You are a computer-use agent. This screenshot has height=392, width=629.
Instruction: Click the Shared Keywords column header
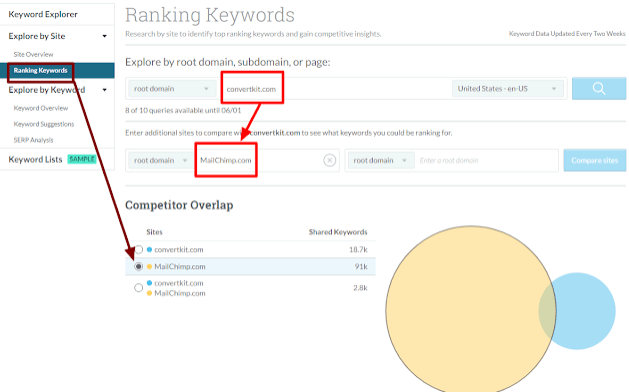click(x=338, y=232)
